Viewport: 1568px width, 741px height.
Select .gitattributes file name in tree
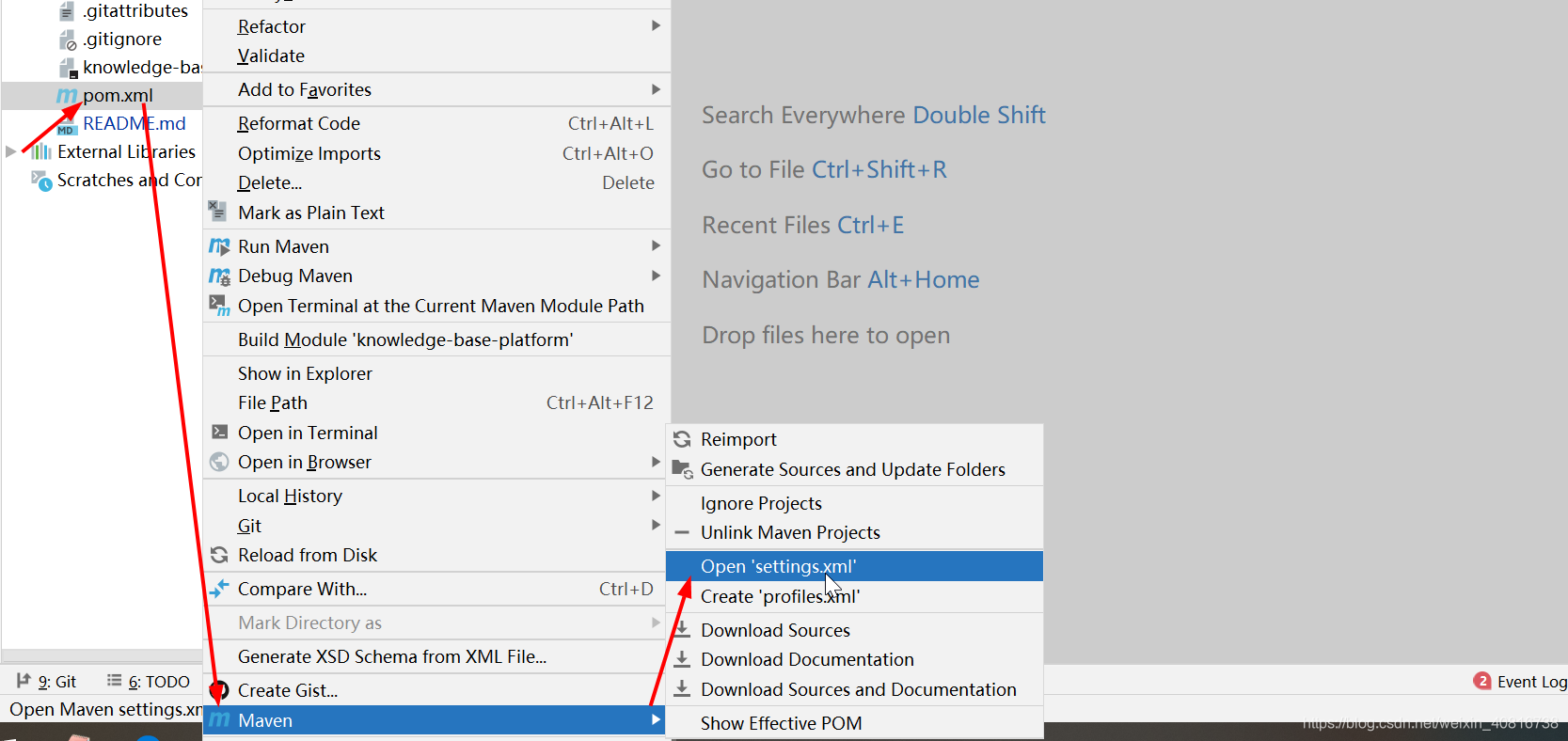tap(135, 11)
